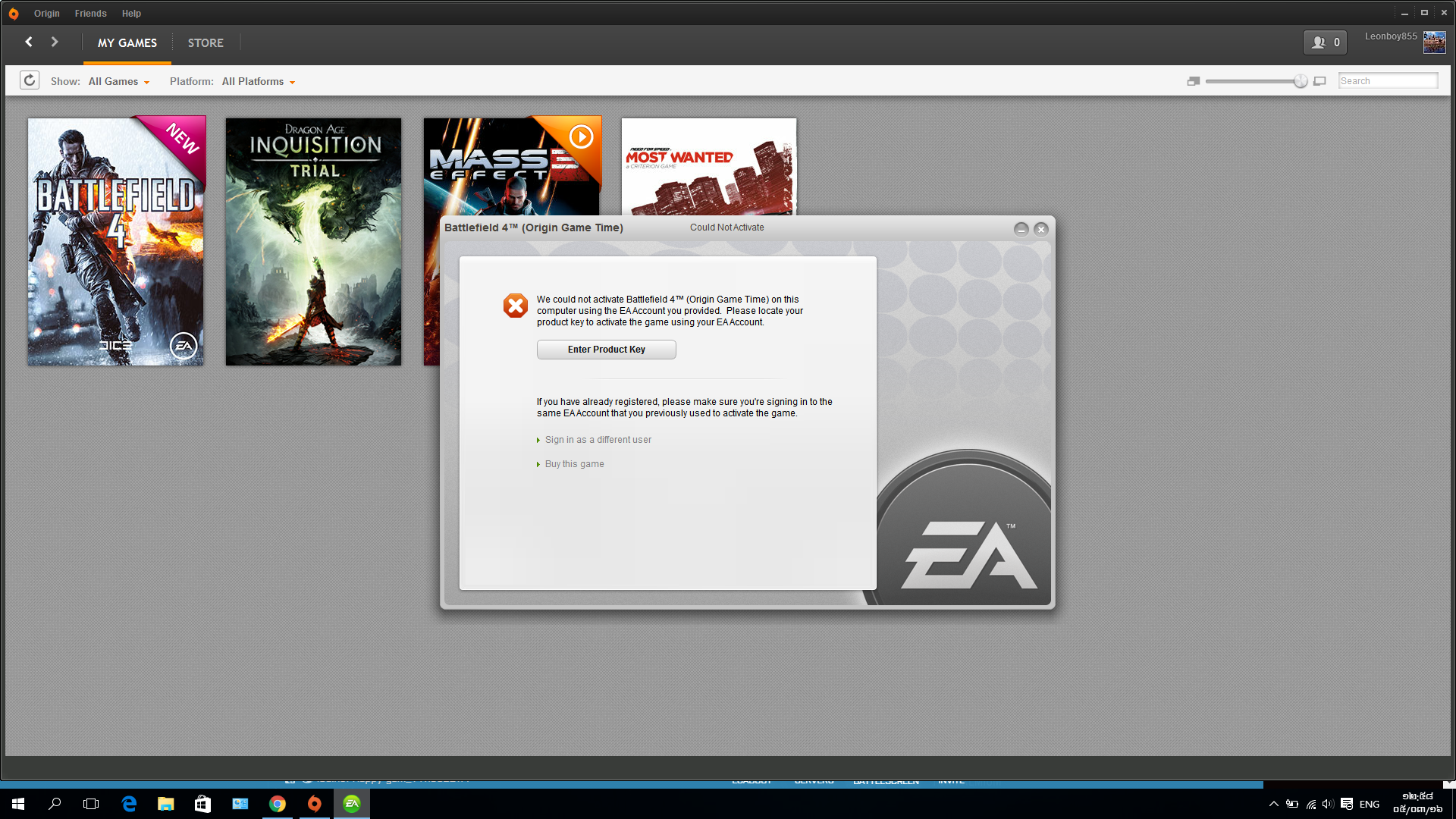Open the Friends menu
The image size is (1456, 819).
pos(90,14)
